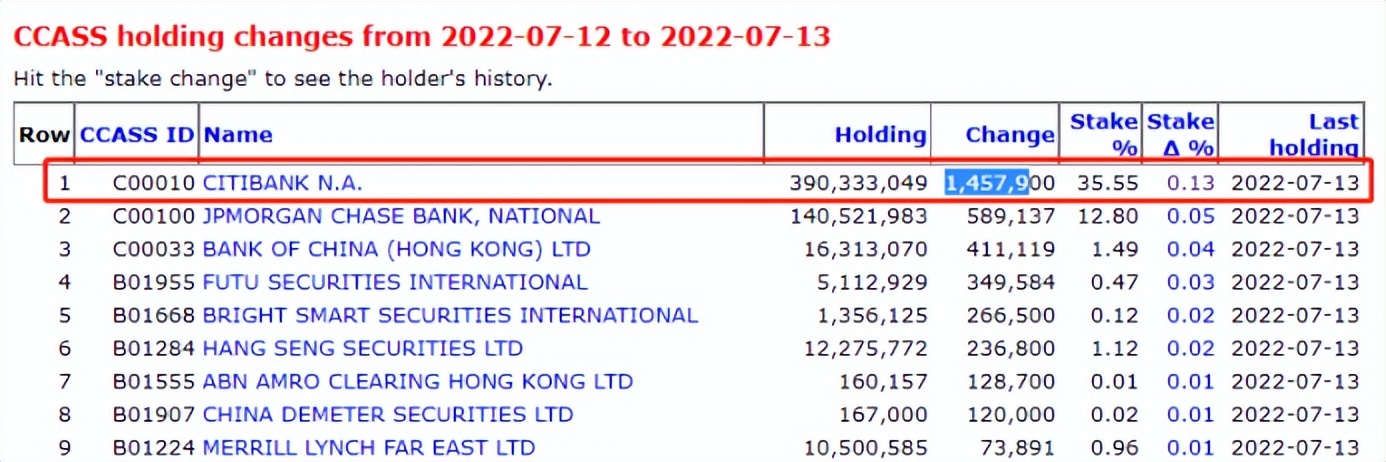The width and height of the screenshot is (1386, 462).
Task: Sort table by Name column header
Action: pos(238,134)
